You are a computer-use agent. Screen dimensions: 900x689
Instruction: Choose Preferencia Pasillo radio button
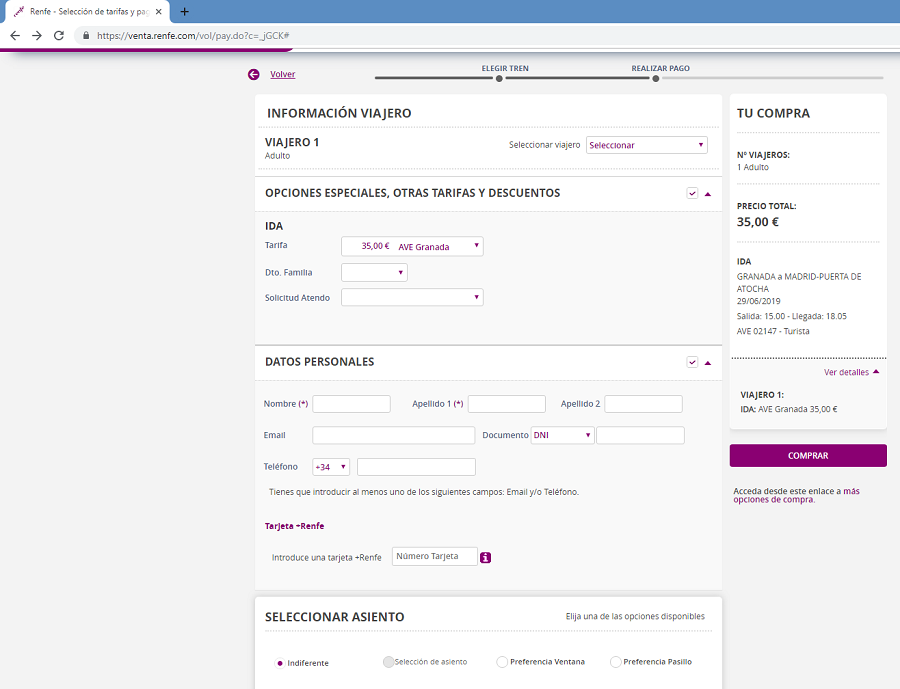[615, 662]
